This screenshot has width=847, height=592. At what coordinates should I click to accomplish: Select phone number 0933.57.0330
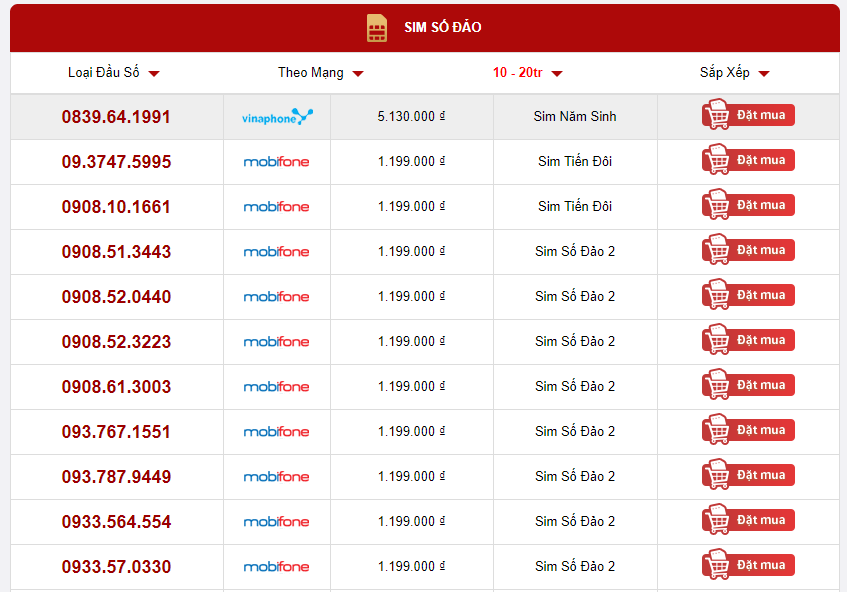click(x=116, y=567)
